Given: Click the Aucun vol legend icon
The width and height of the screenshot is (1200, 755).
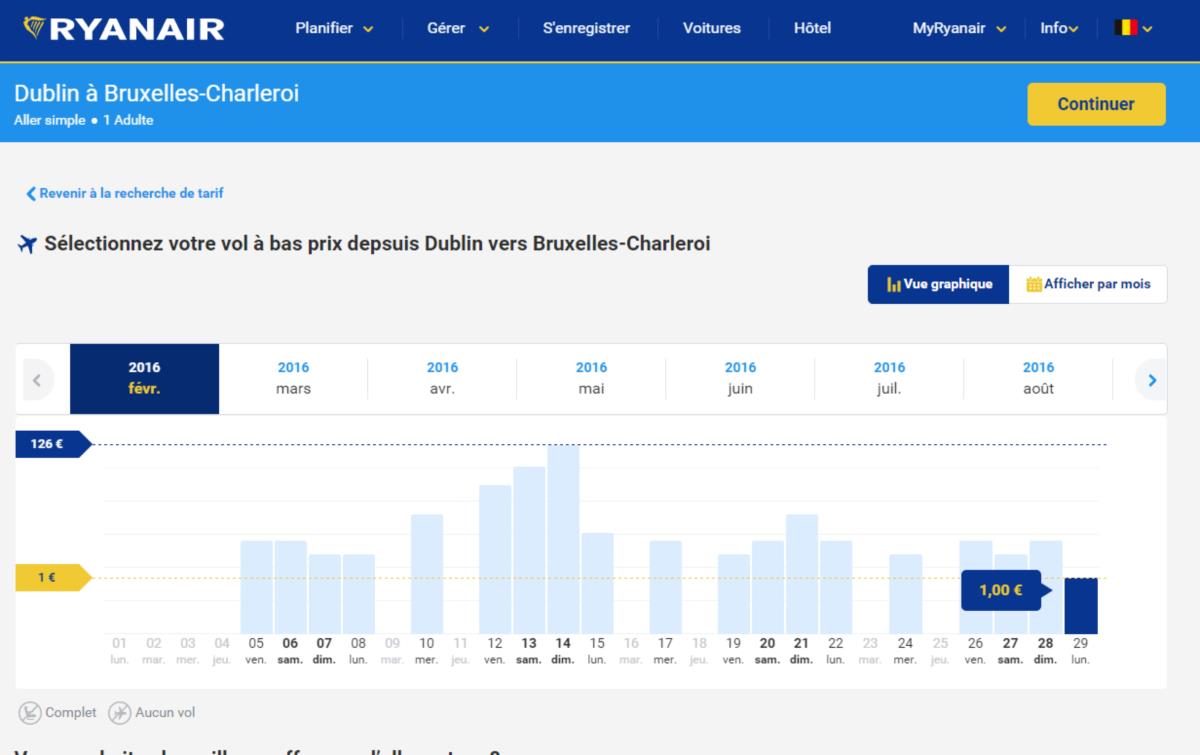Looking at the screenshot, I should pos(119,713).
